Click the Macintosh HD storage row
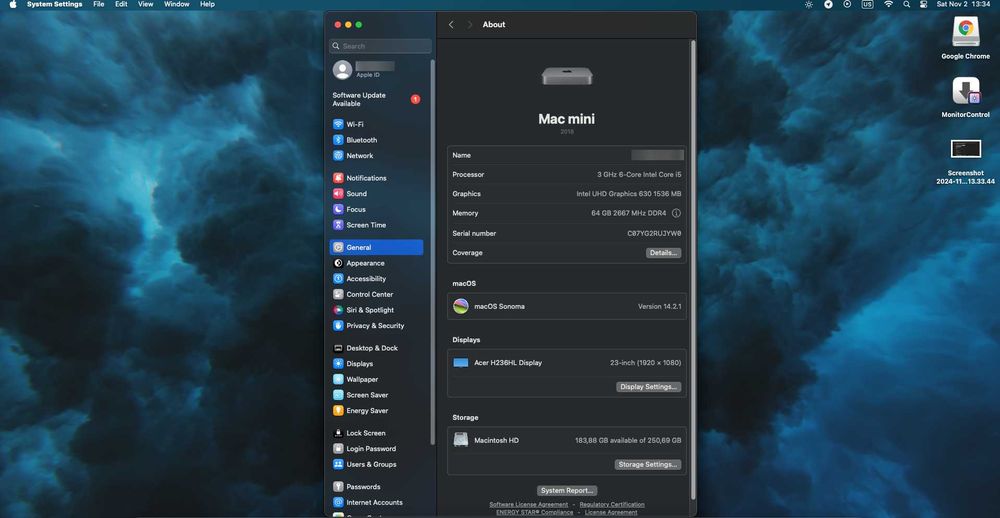This screenshot has width=1000, height=518. tap(567, 440)
